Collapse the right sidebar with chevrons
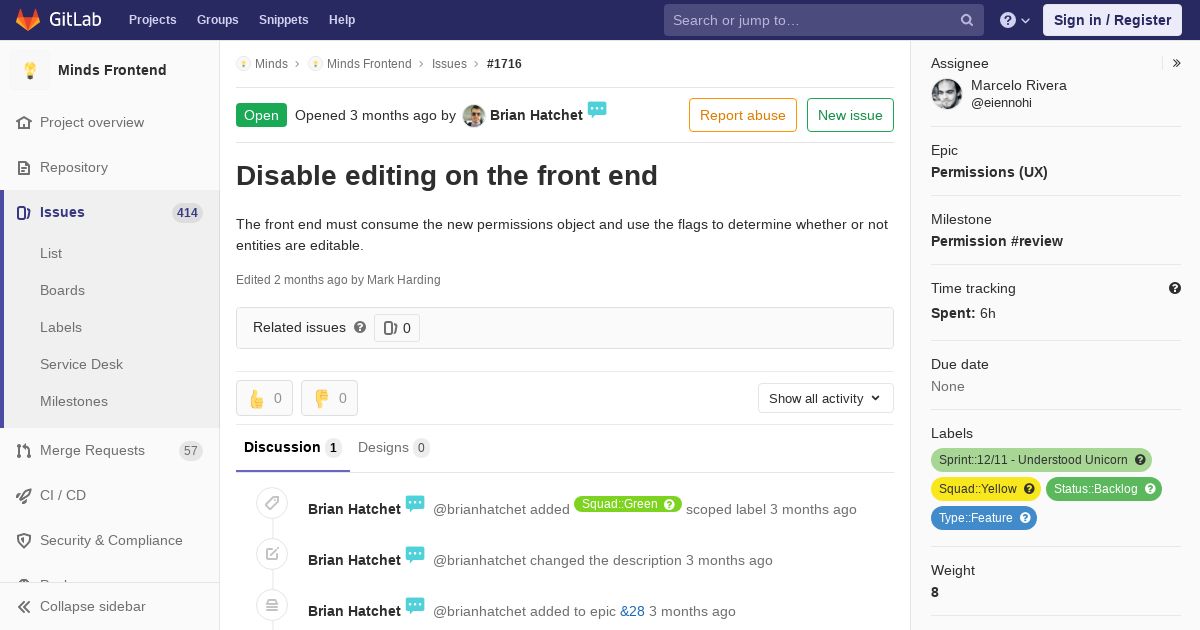This screenshot has height=630, width=1200. tap(1177, 63)
